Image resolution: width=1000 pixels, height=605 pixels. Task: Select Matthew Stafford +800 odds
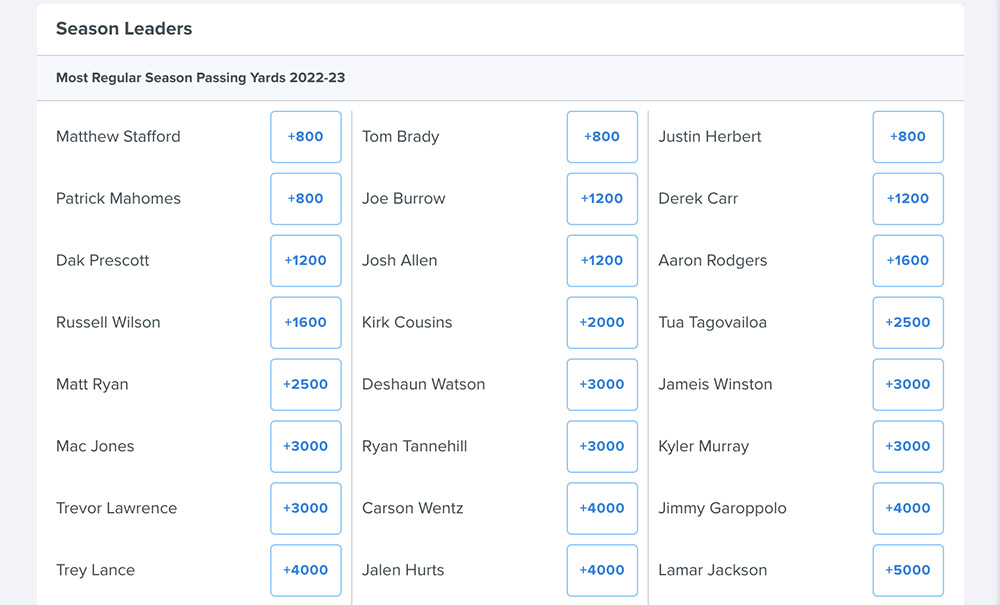pos(305,137)
